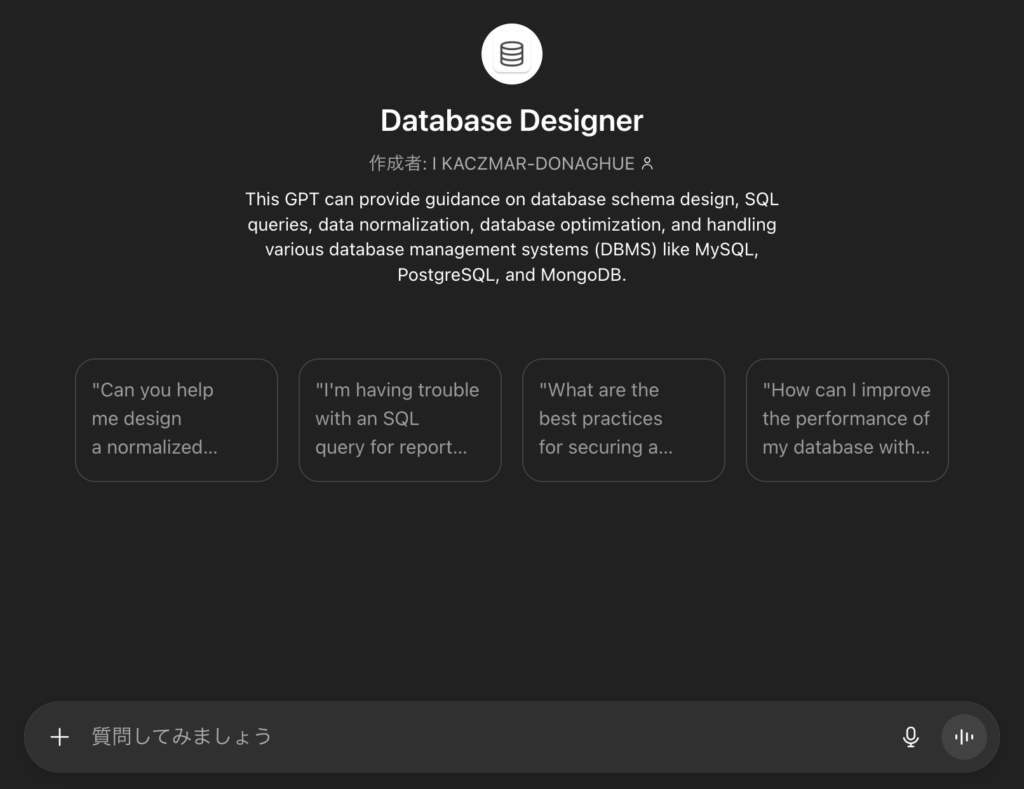This screenshot has height=789, width=1024.
Task: Click the plus icon to attach files
Action: point(60,737)
